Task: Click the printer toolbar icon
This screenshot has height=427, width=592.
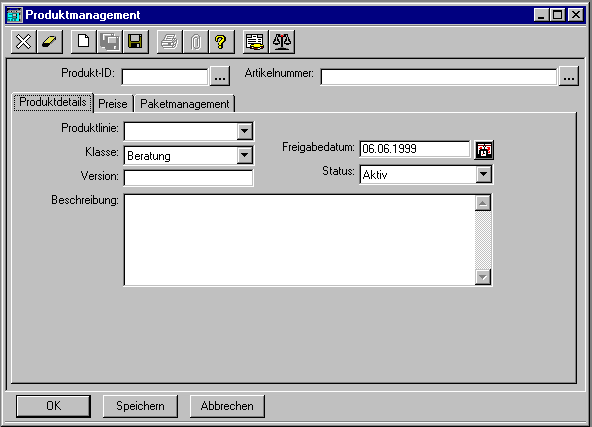Action: pos(169,42)
